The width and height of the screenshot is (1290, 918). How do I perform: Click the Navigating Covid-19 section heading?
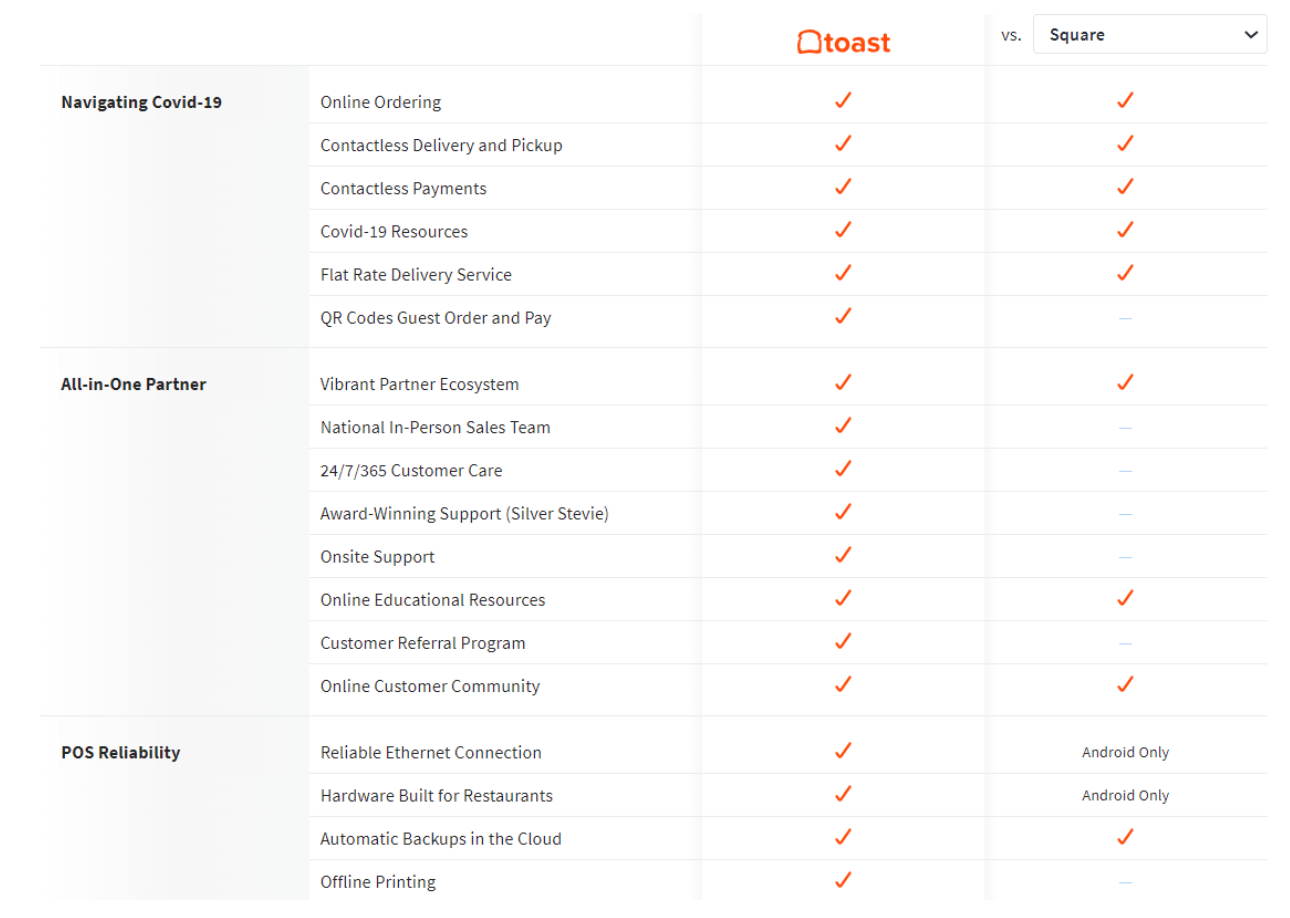click(x=141, y=102)
